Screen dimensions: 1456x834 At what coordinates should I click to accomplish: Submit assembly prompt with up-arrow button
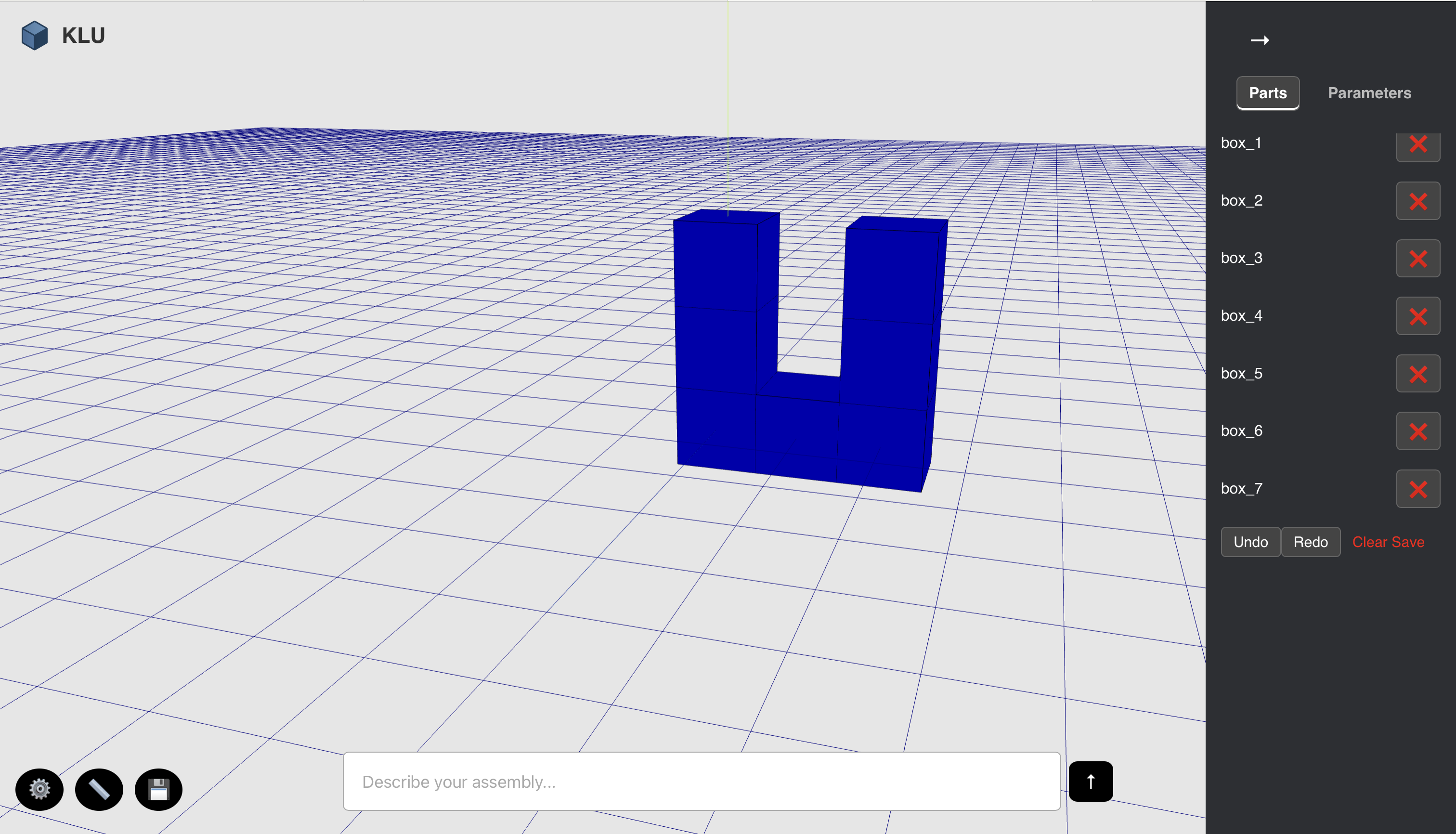(x=1091, y=782)
